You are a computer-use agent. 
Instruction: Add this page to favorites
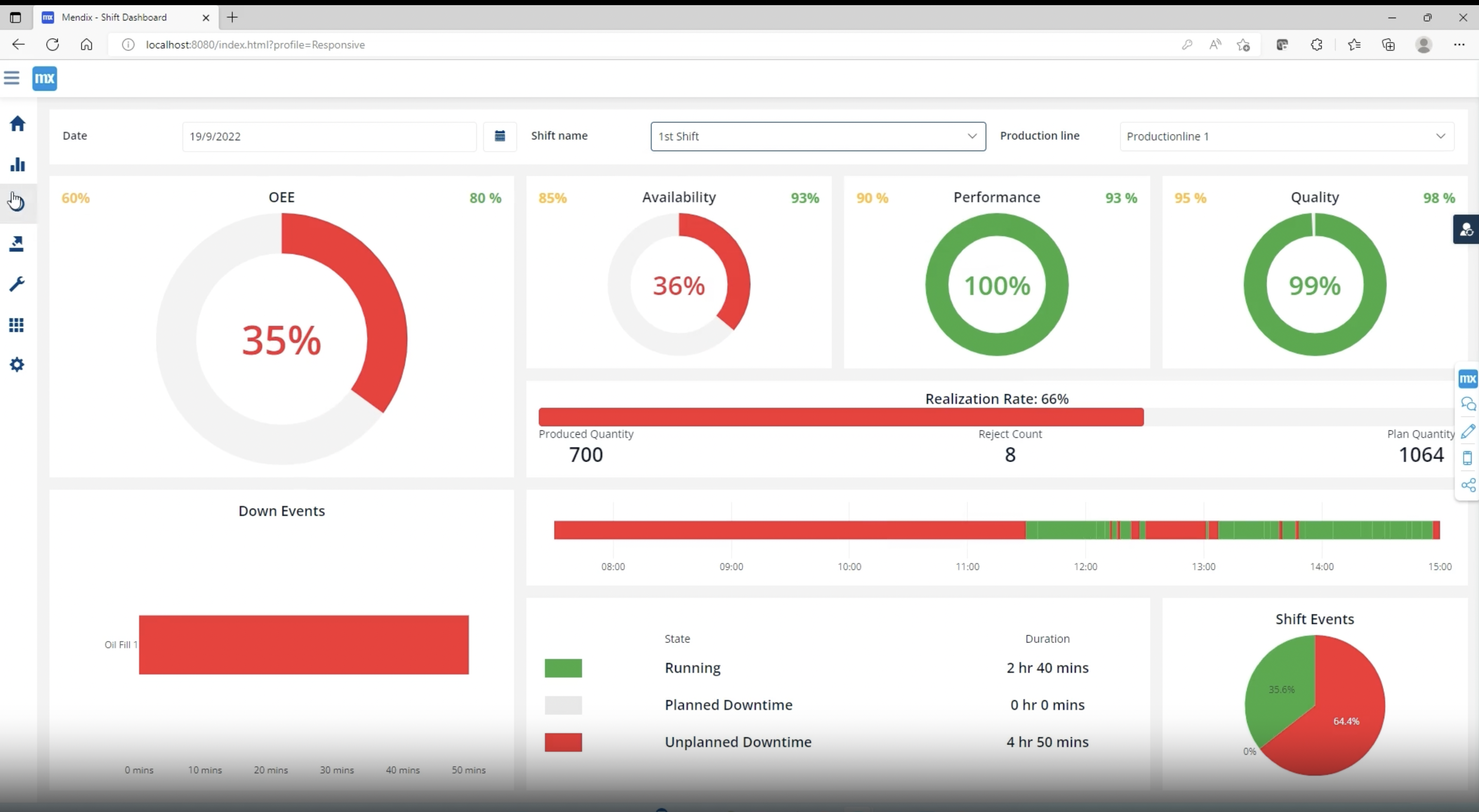pos(1243,45)
